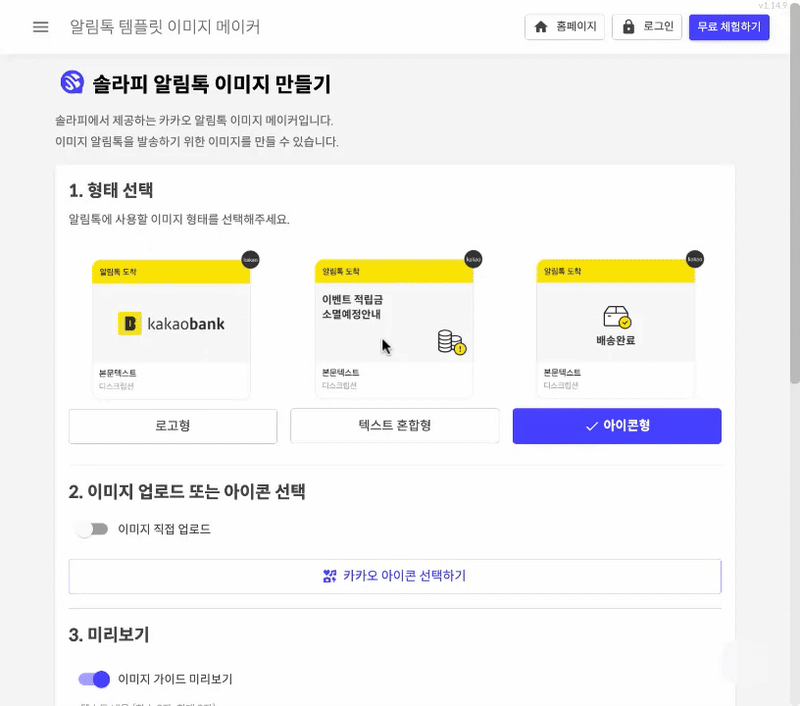This screenshot has height=706, width=800.
Task: Click the delivery box icon labeled 배송완료
Action: tap(617, 317)
